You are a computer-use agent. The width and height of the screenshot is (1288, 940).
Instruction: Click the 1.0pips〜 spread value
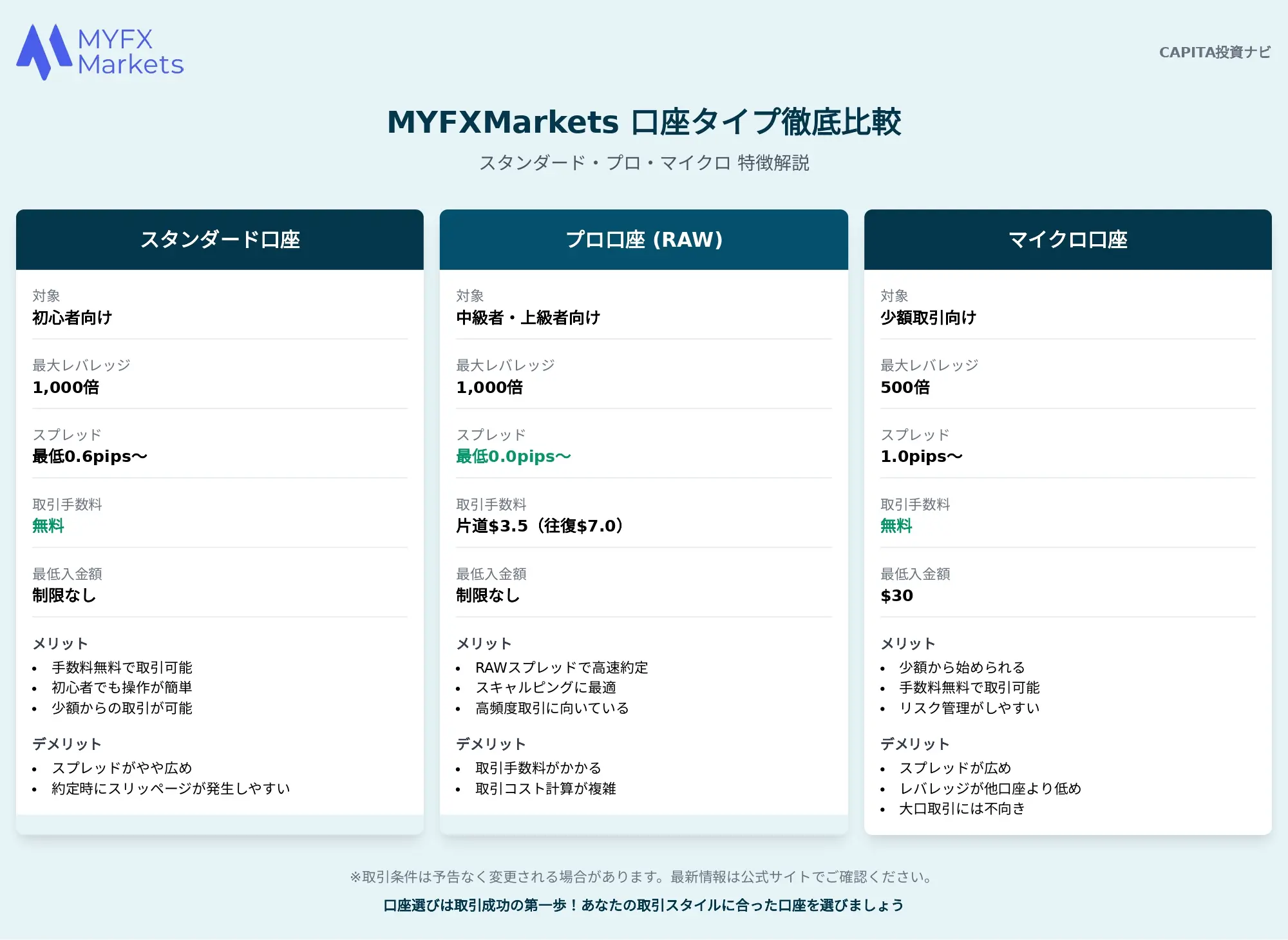pyautogui.click(x=922, y=457)
